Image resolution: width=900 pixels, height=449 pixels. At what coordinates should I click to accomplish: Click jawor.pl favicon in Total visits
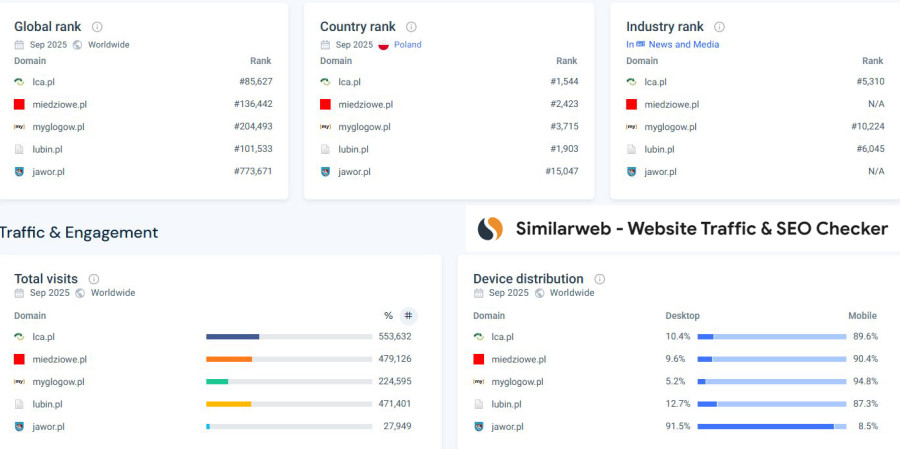pyautogui.click(x=19, y=427)
